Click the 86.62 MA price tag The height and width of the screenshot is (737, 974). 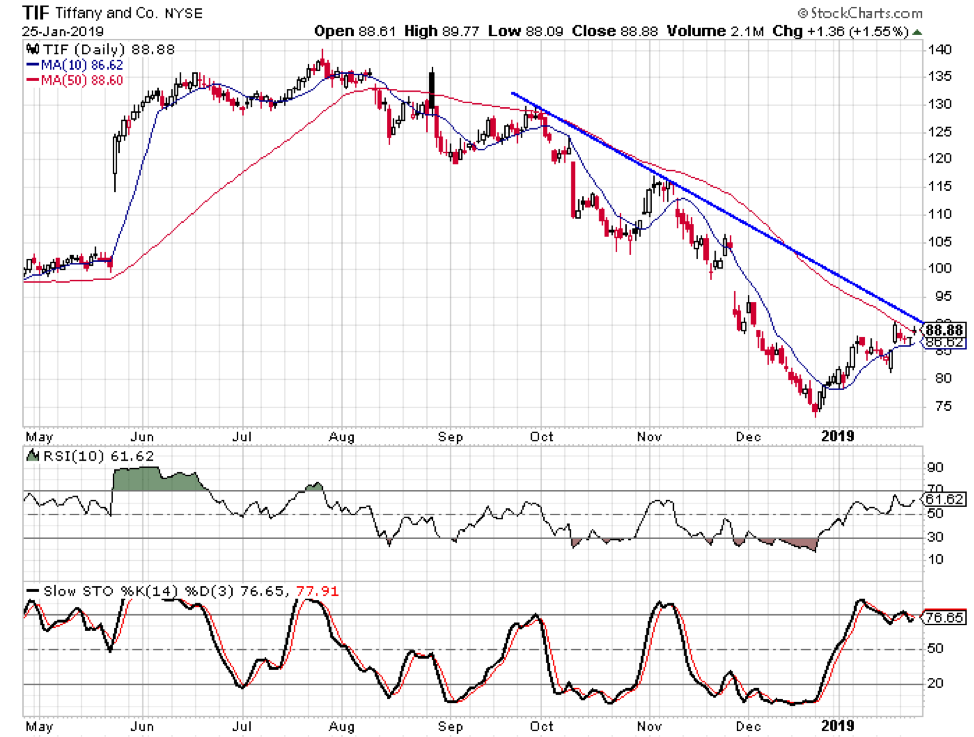point(944,342)
